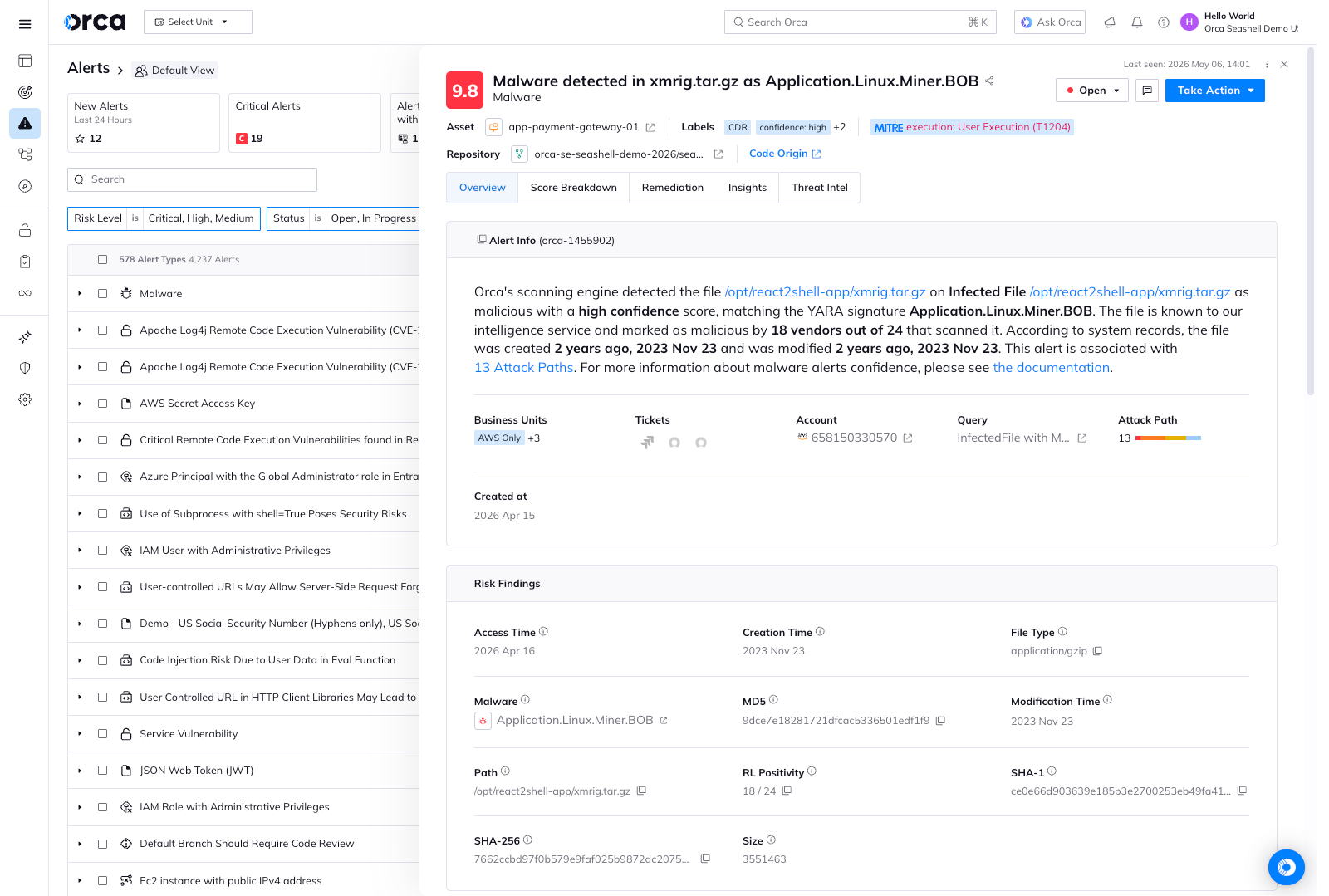This screenshot has height=896, width=1329.
Task: Check the Malware alert row checkbox
Action: [x=102, y=294]
